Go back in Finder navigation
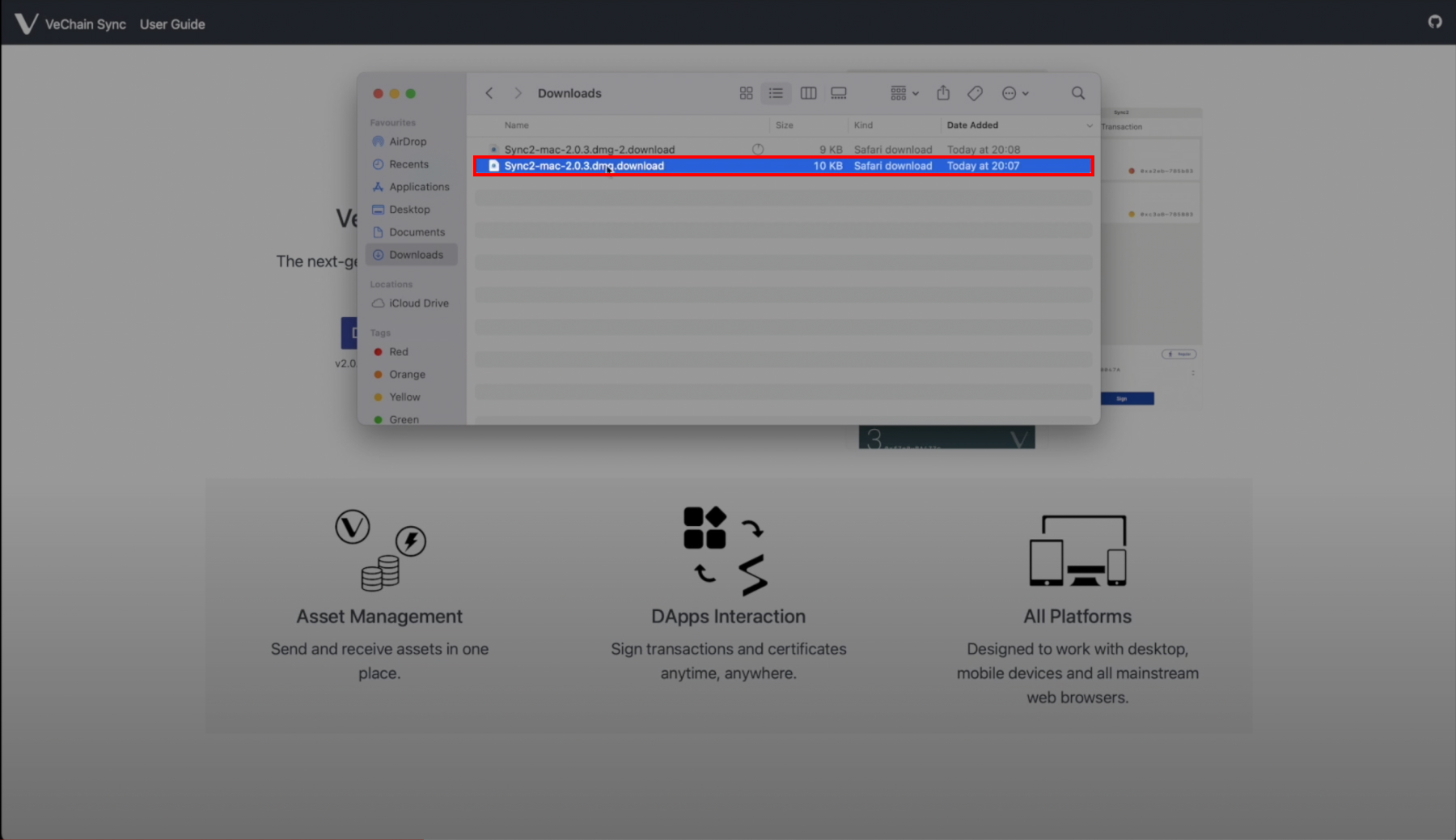The height and width of the screenshot is (840, 1456). (489, 93)
